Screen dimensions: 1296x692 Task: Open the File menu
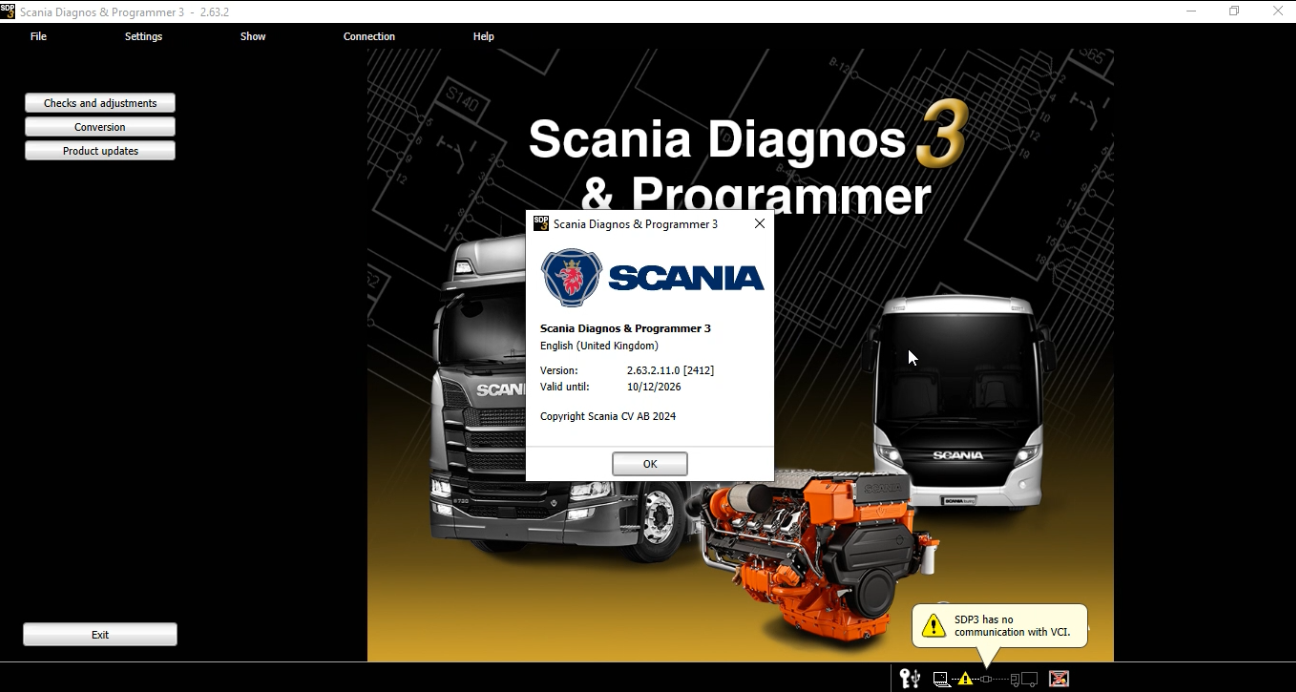click(x=38, y=36)
